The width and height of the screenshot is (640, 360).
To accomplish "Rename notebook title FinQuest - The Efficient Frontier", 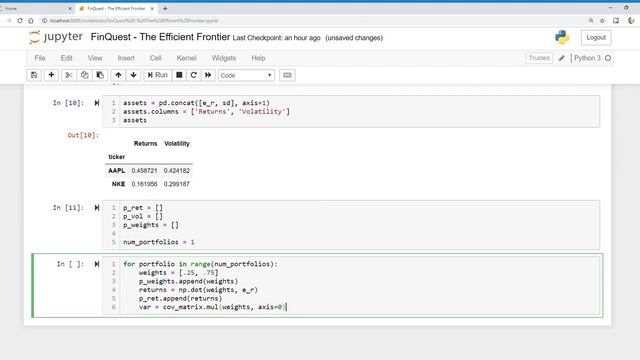I will coord(160,37).
